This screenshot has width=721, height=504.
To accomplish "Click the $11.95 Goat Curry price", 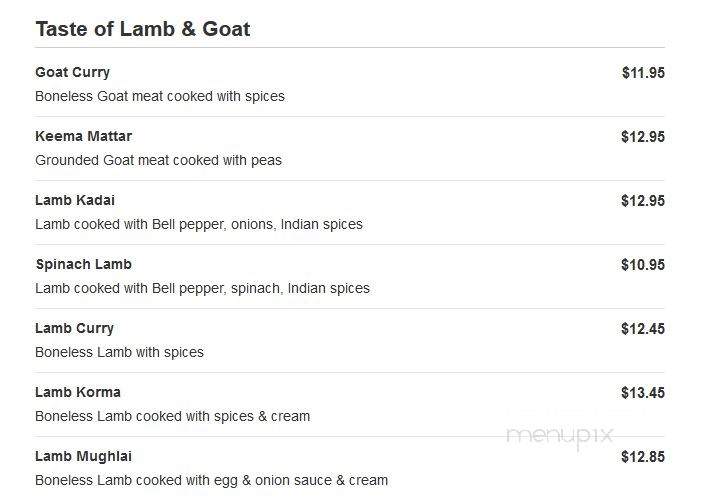I will point(643,73).
